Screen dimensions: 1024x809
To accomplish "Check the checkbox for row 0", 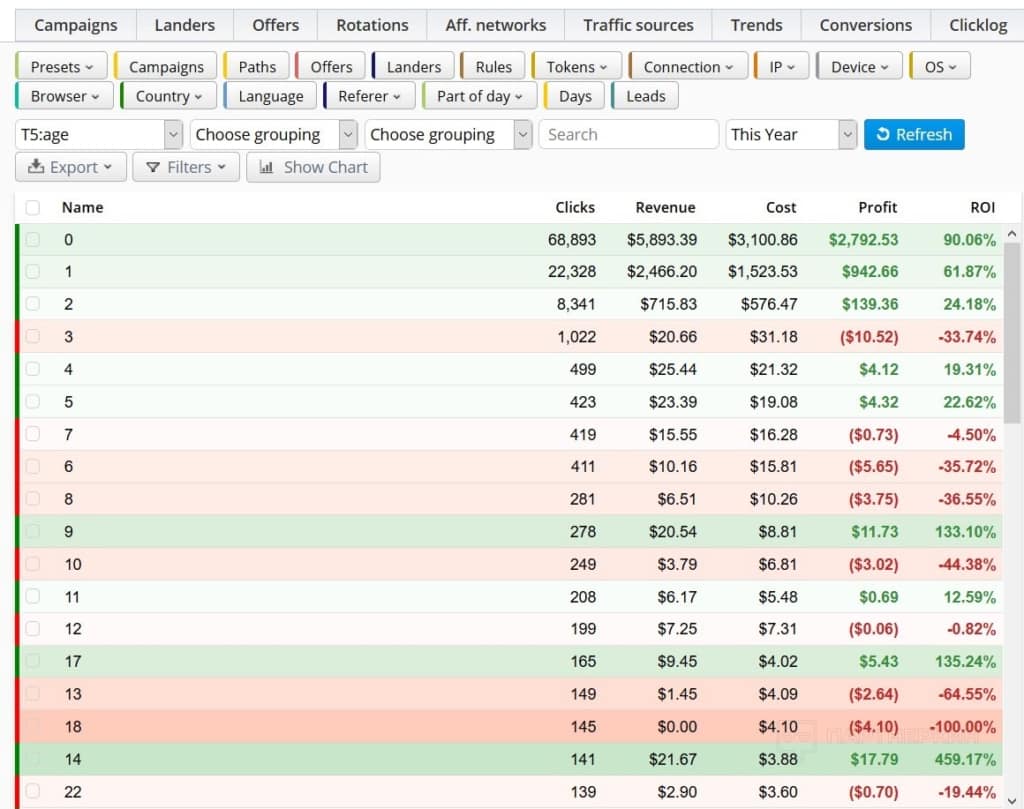I will 33,239.
